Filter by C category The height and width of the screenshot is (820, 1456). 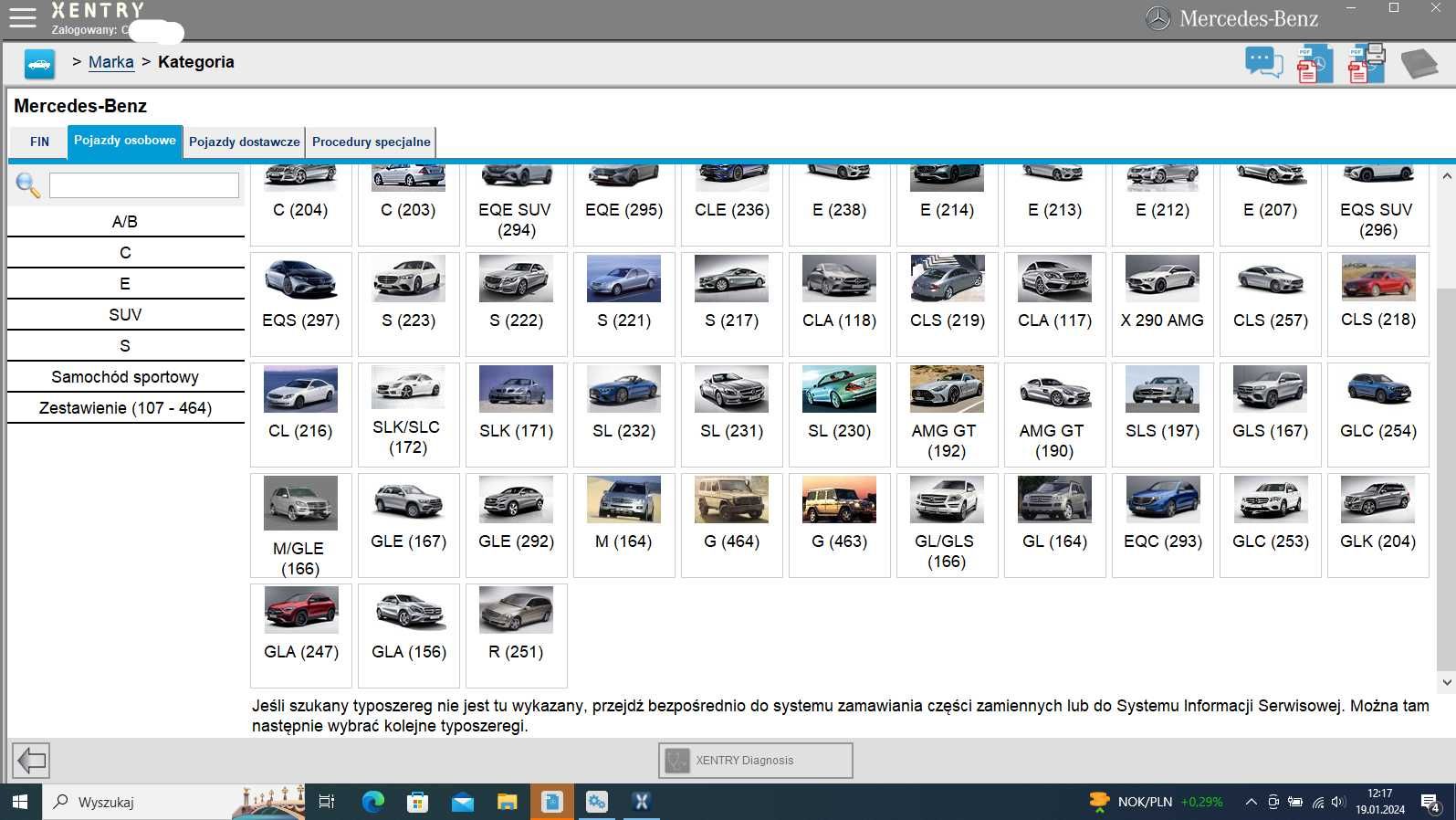click(125, 253)
